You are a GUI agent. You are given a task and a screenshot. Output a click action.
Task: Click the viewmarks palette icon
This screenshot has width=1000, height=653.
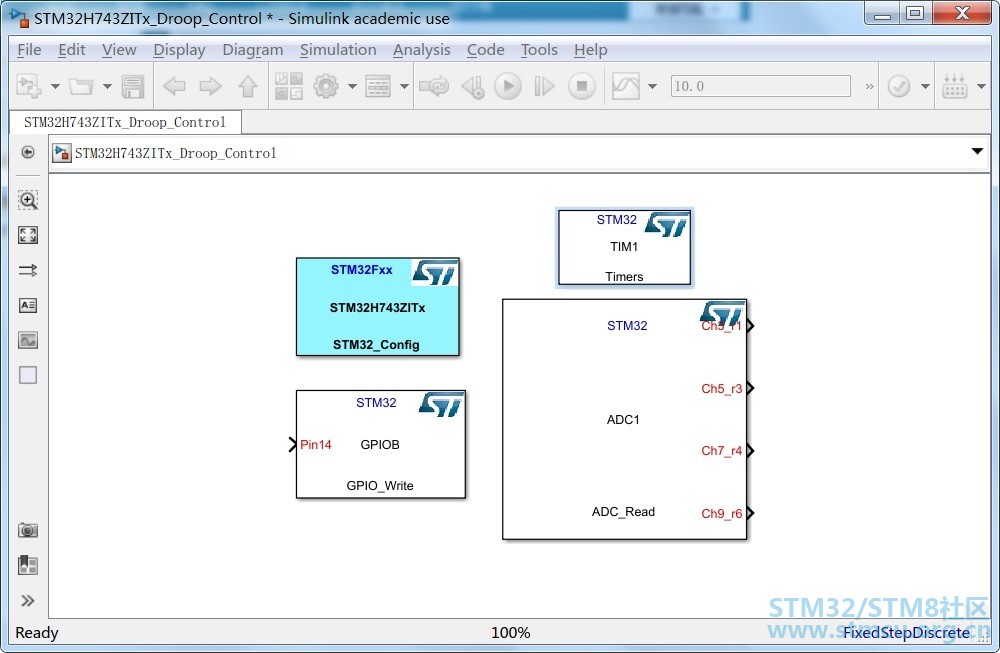point(27,565)
